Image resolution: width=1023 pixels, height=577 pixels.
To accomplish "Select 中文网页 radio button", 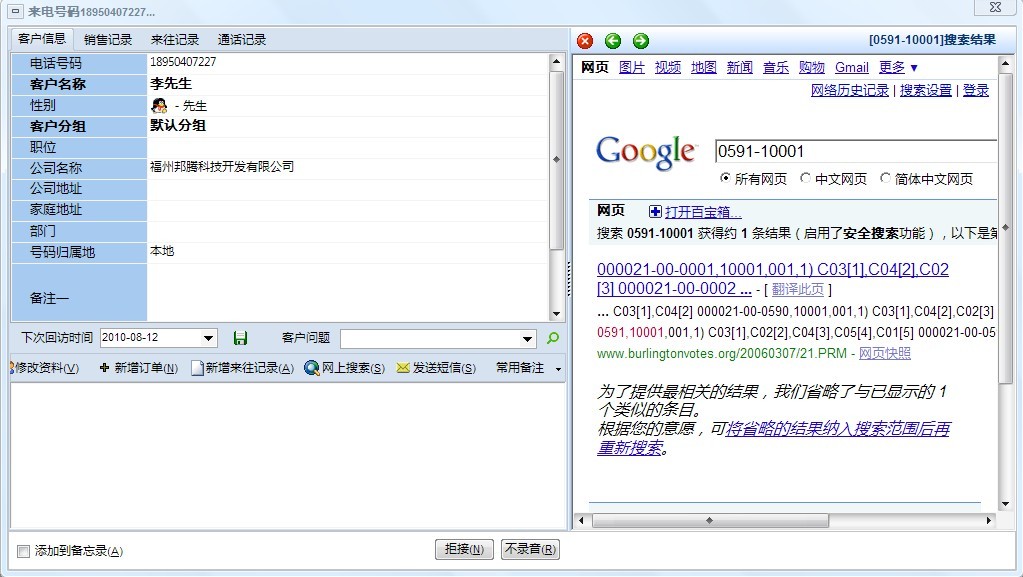I will tap(805, 178).
